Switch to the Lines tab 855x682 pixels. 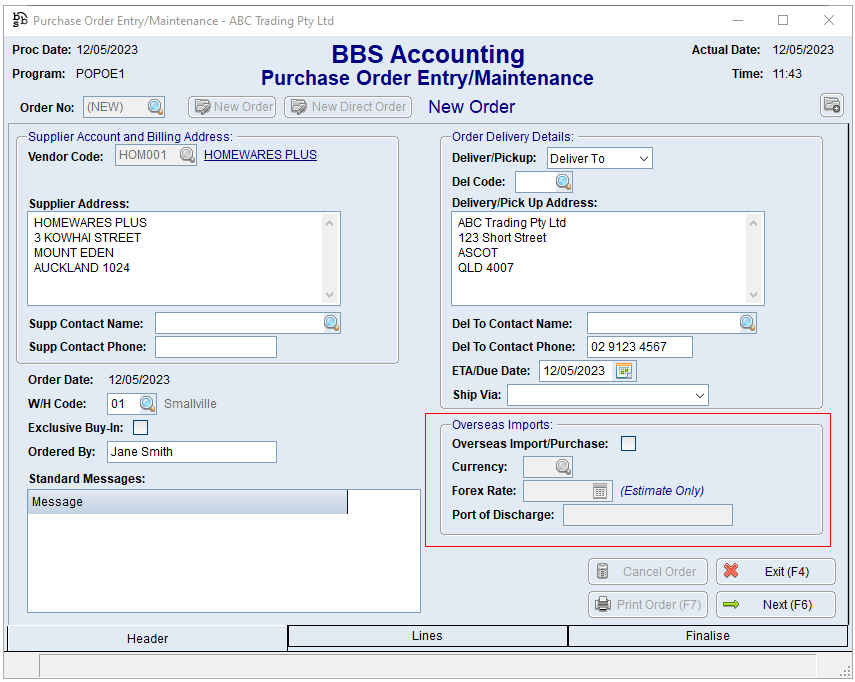click(x=427, y=636)
